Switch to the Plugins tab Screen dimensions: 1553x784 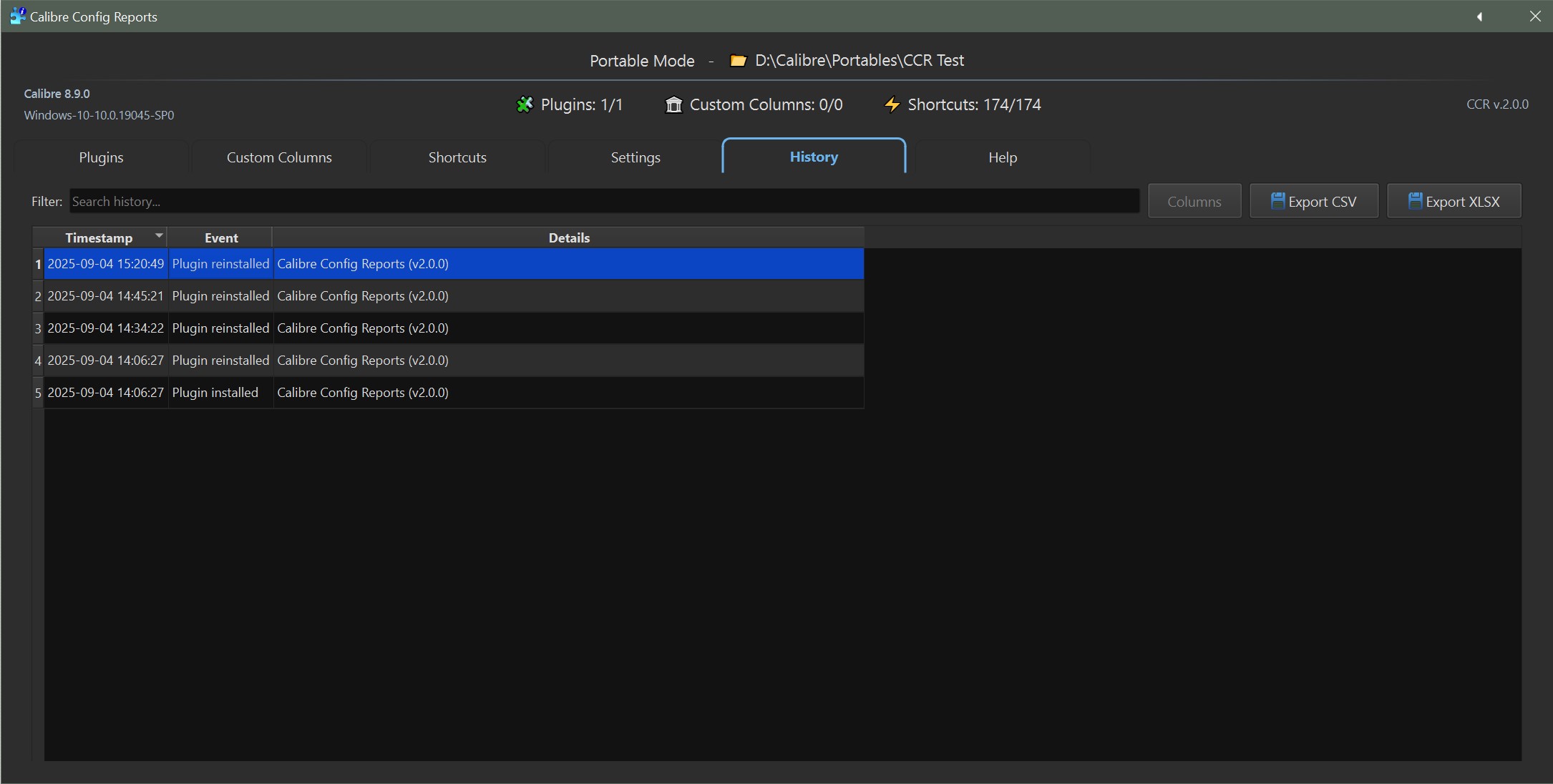[101, 157]
